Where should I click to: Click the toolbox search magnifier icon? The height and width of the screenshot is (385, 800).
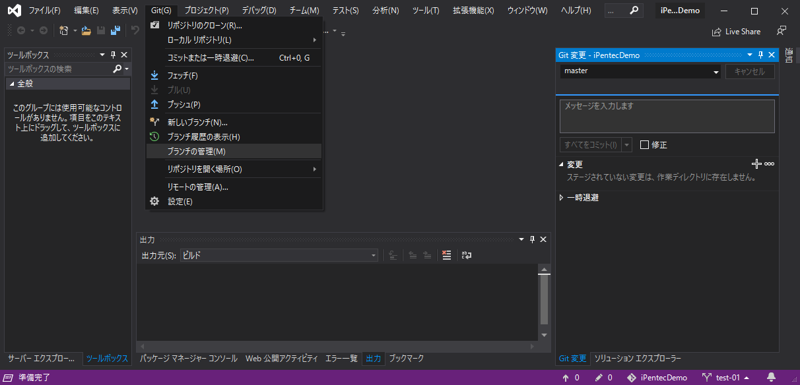point(117,69)
